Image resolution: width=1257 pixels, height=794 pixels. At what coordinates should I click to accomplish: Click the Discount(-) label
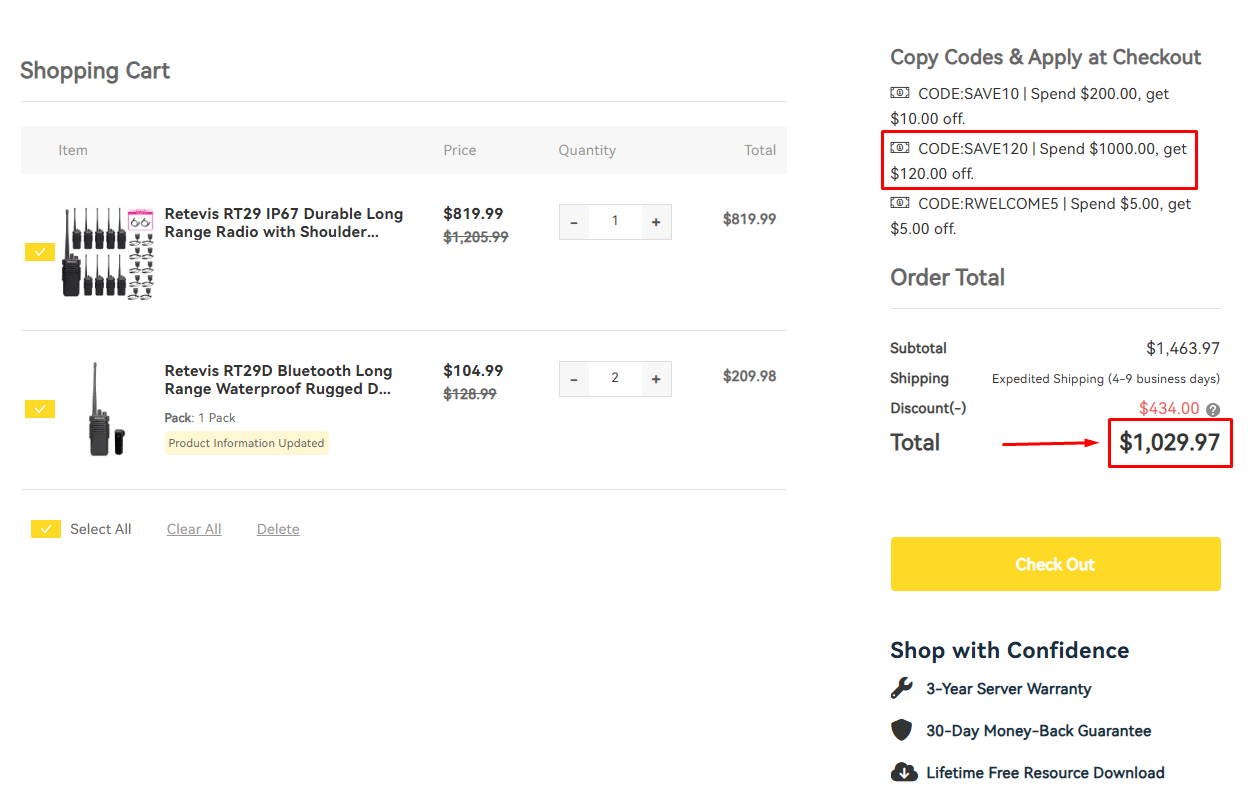(928, 409)
